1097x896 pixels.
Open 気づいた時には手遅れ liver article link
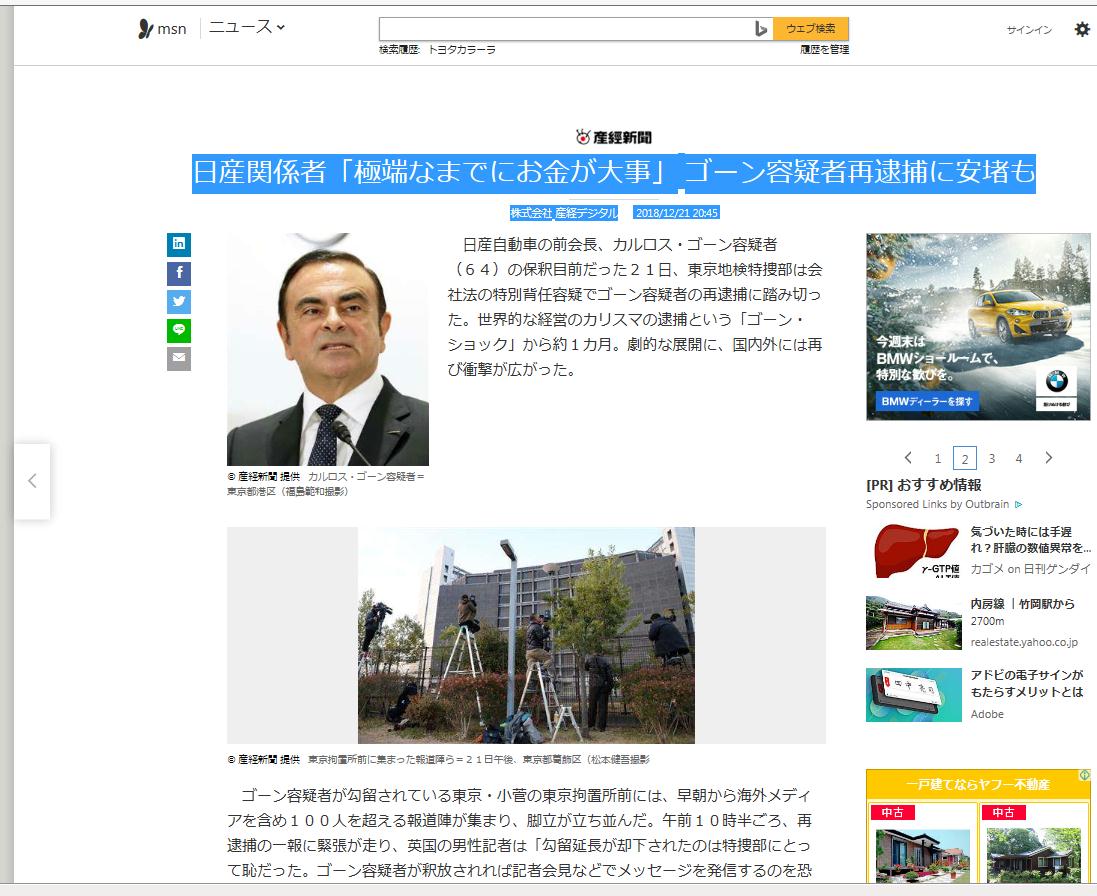1030,540
